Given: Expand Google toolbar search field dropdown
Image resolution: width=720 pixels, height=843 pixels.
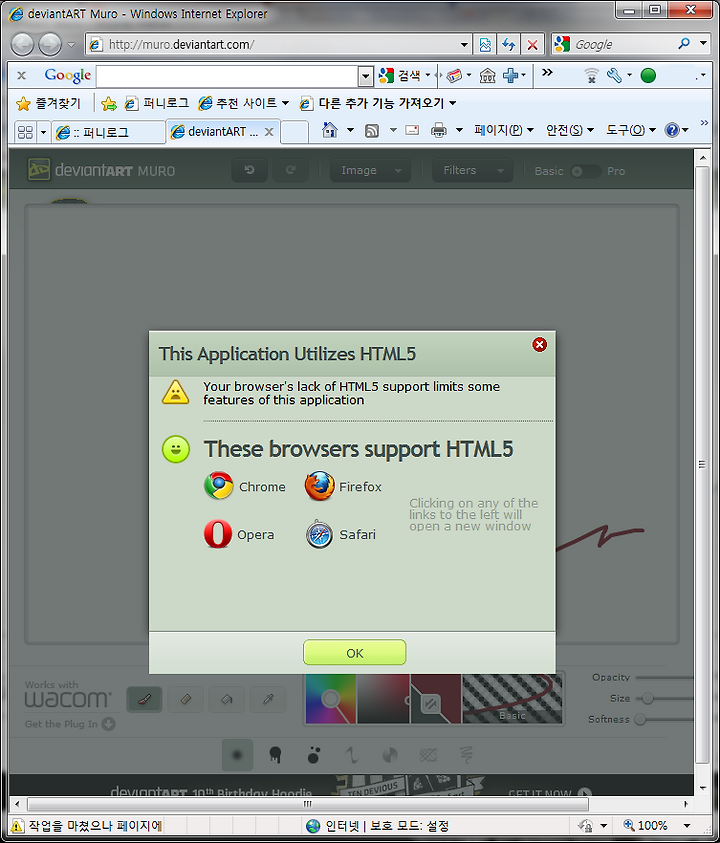Looking at the screenshot, I should [366, 76].
